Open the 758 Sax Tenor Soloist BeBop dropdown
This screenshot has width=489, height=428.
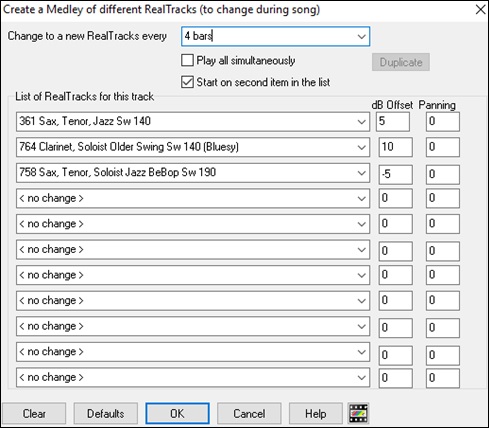click(x=193, y=173)
